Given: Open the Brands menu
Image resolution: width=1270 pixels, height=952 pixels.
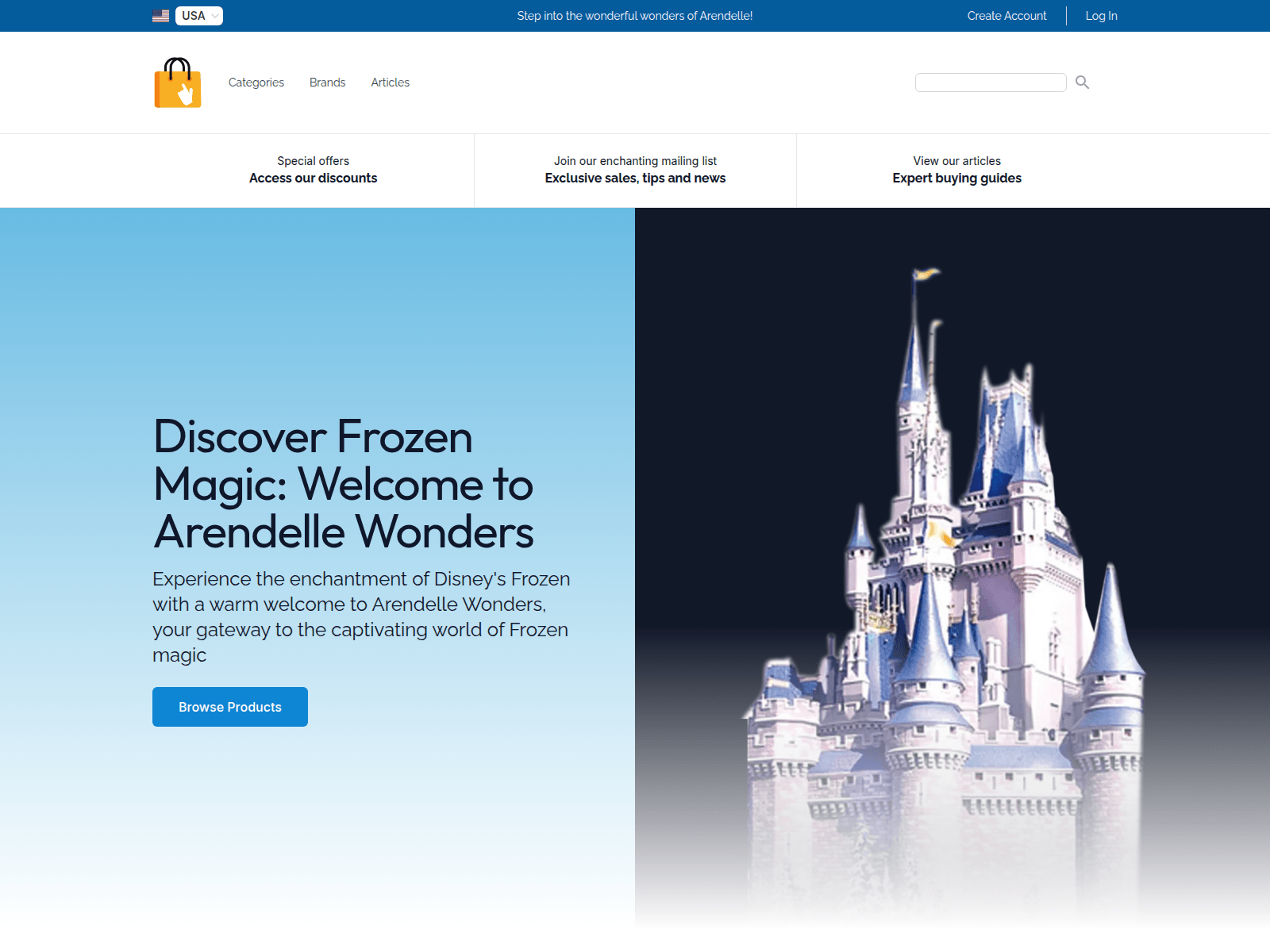Looking at the screenshot, I should [x=327, y=83].
